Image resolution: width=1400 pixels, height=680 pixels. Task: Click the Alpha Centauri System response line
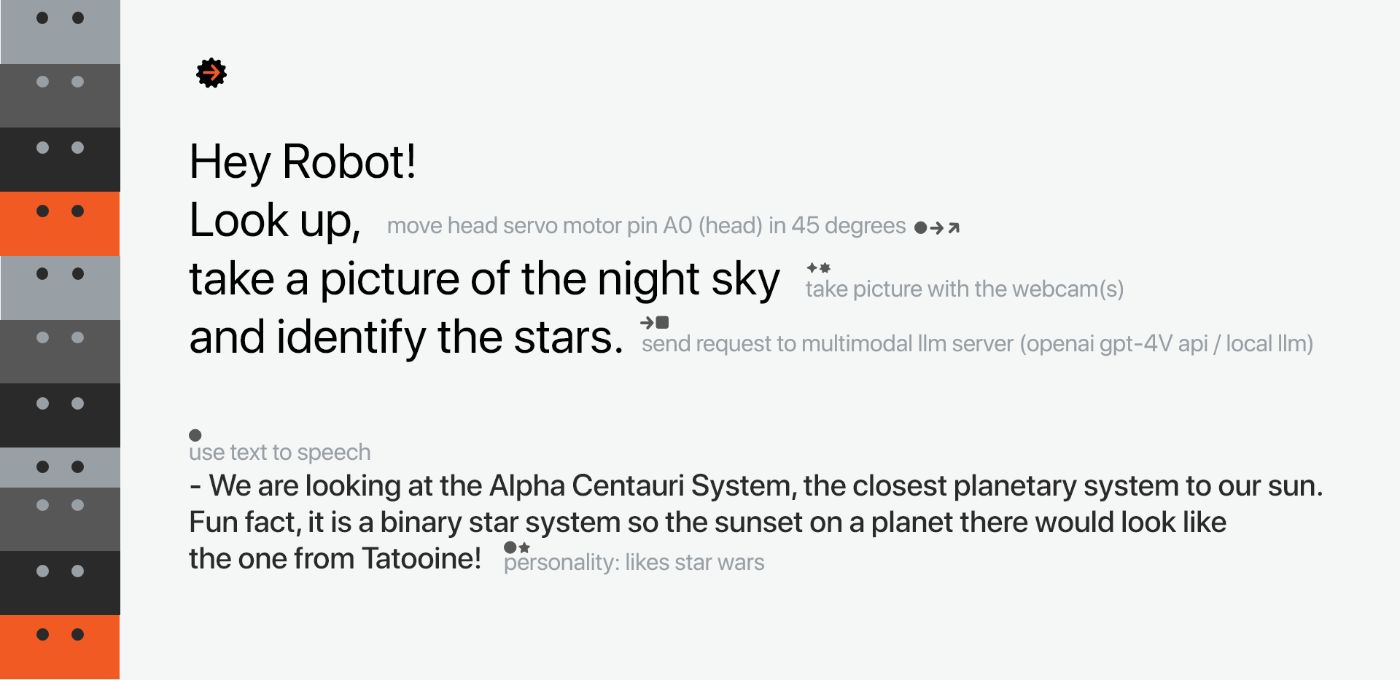pos(755,487)
